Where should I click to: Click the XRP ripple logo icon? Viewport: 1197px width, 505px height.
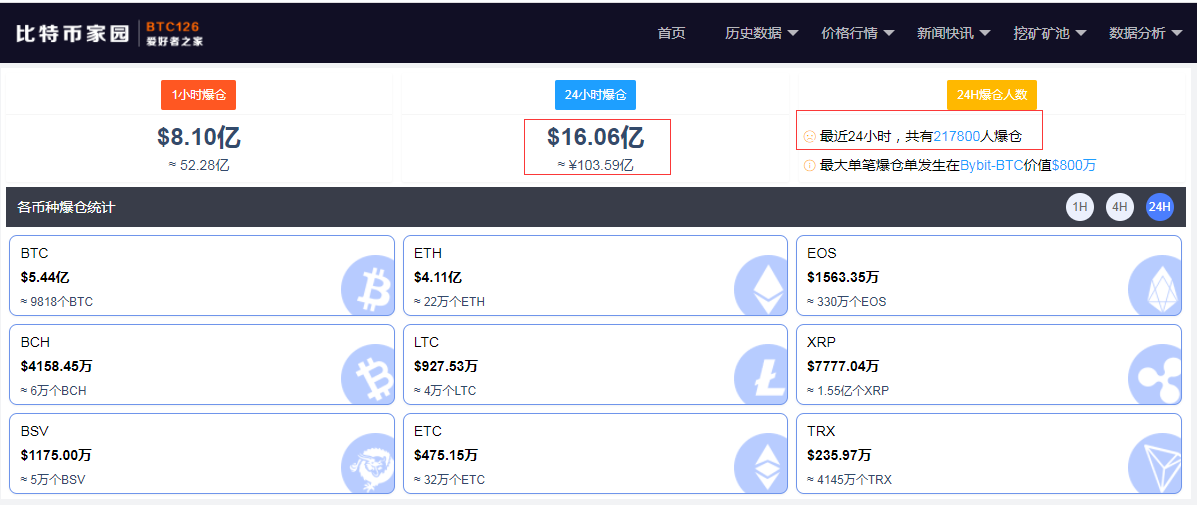tap(1155, 375)
